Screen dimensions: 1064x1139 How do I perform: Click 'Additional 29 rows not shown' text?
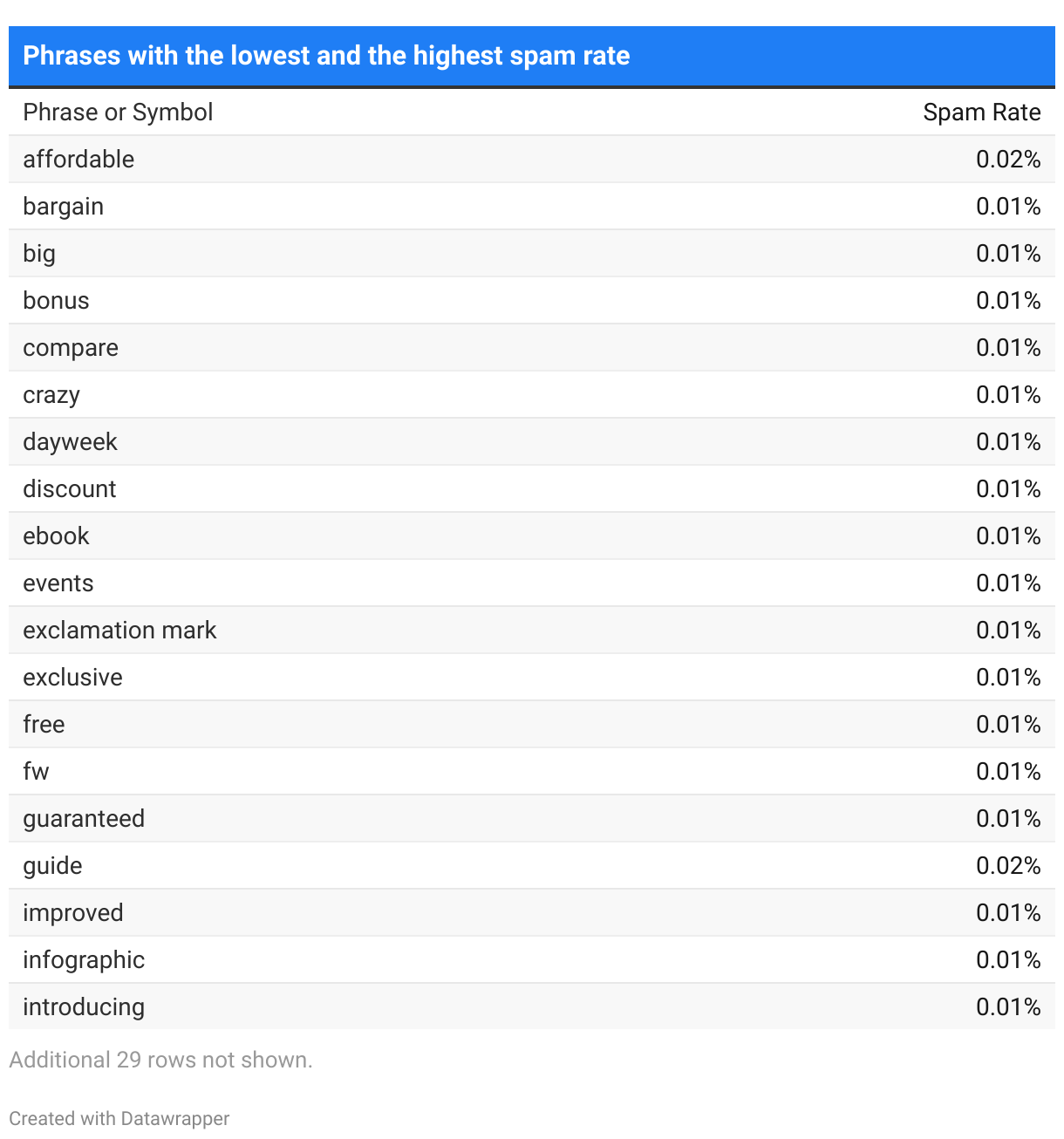click(160, 1060)
